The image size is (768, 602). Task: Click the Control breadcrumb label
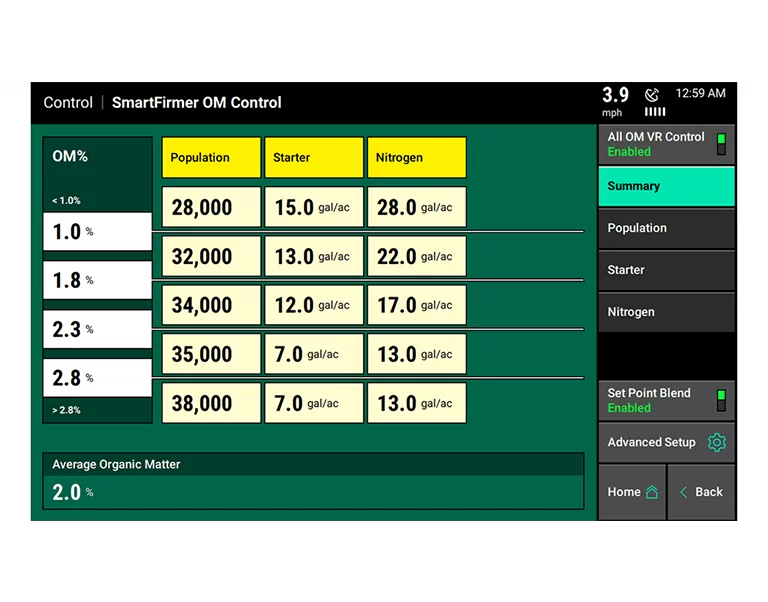pyautogui.click(x=68, y=102)
